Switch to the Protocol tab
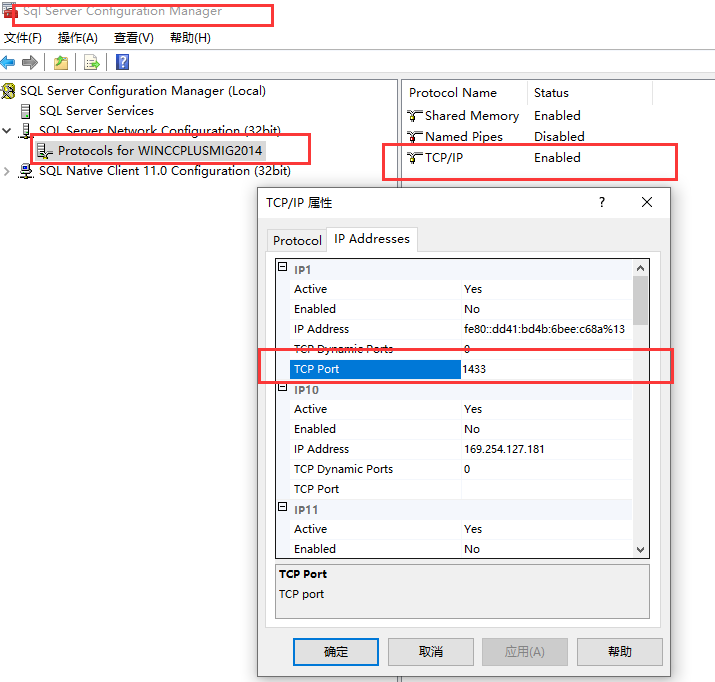The width and height of the screenshot is (715, 682). 297,240
